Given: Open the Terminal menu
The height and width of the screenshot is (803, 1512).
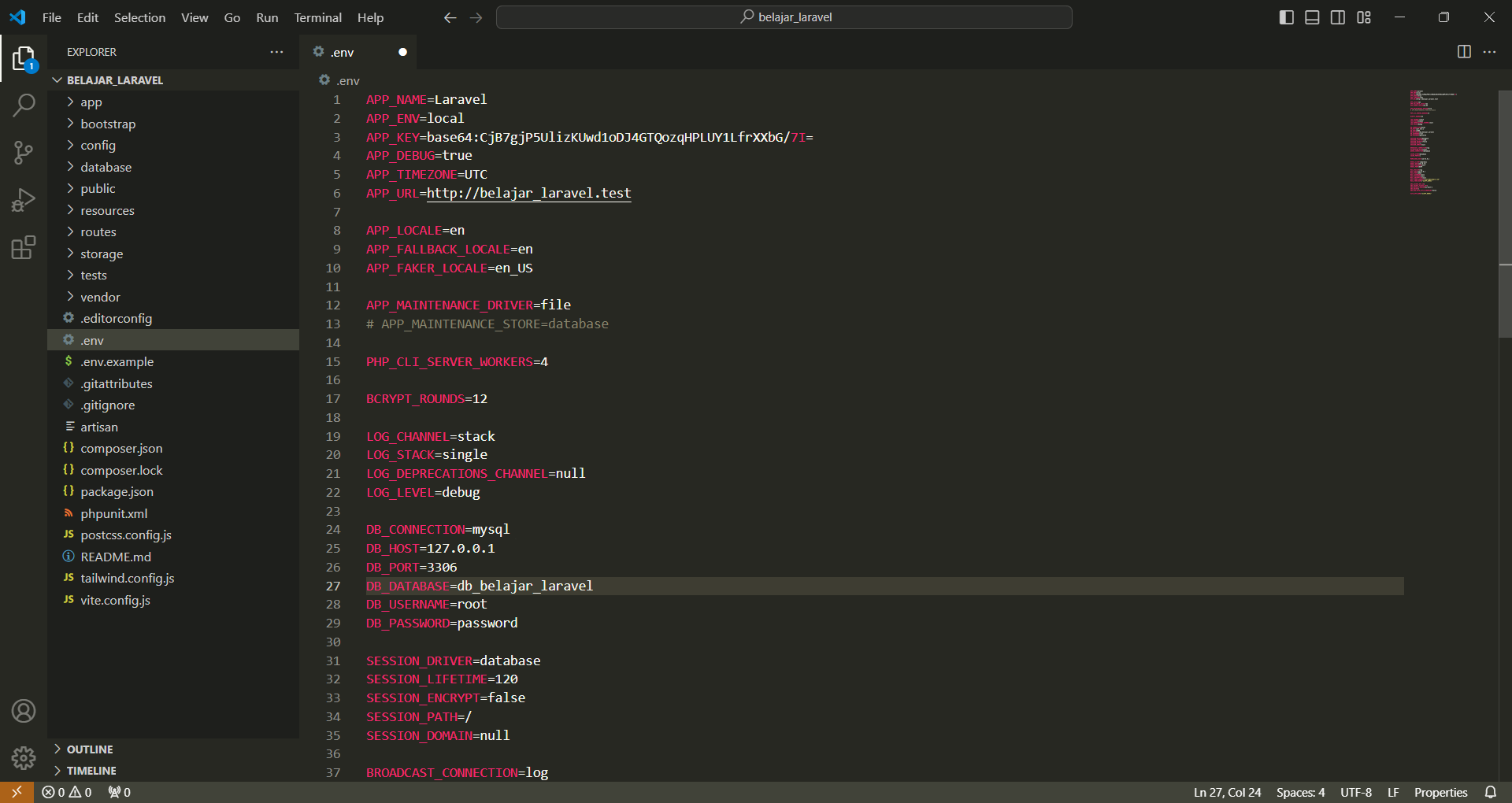Looking at the screenshot, I should pyautogui.click(x=317, y=17).
